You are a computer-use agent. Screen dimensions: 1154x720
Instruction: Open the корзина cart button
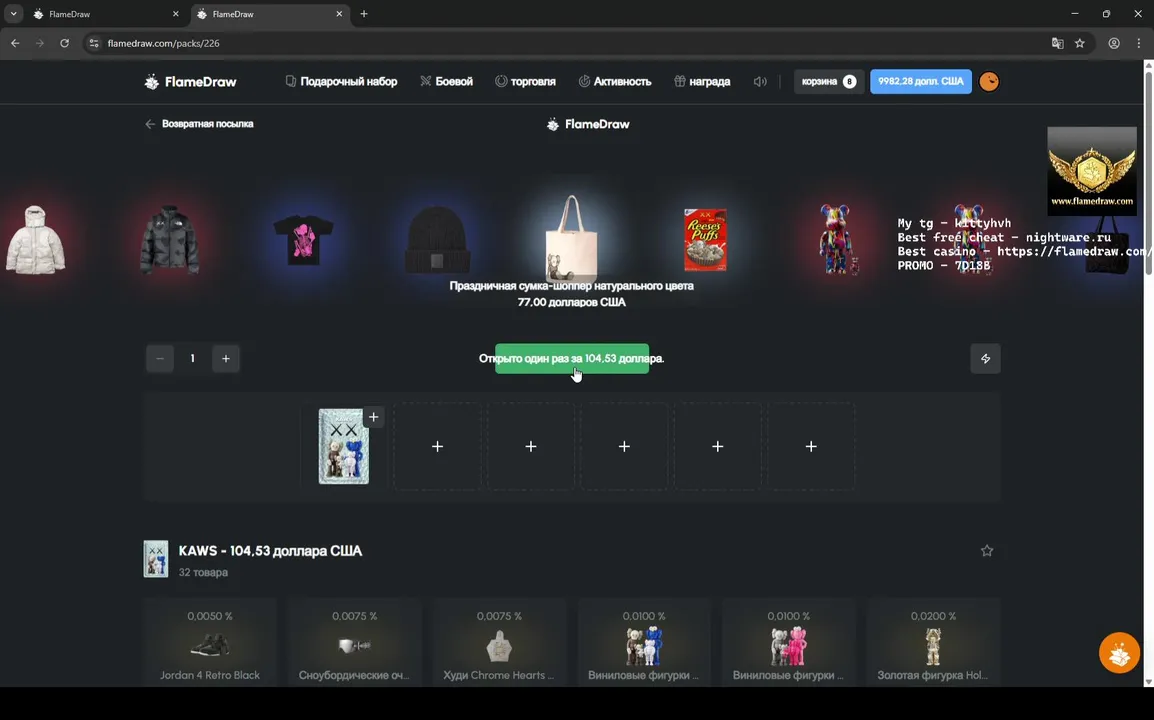[828, 82]
